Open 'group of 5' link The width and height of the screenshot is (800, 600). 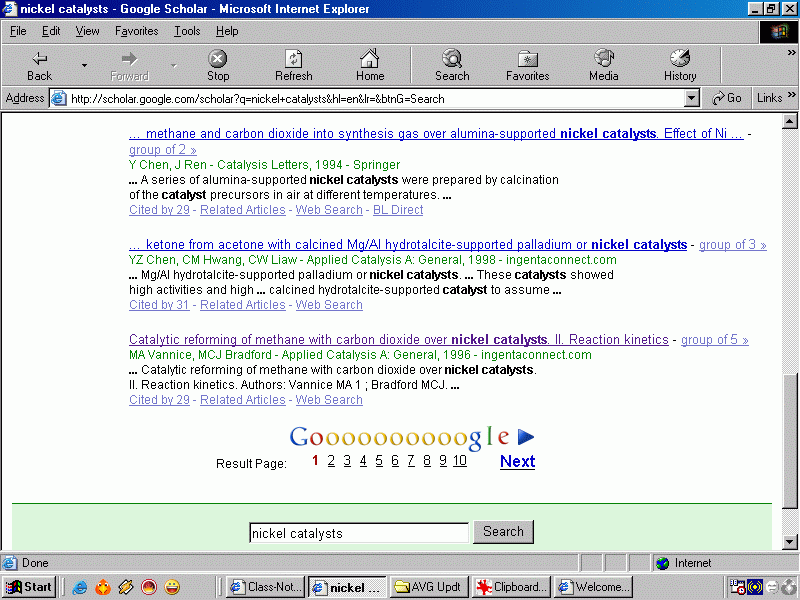tap(715, 340)
